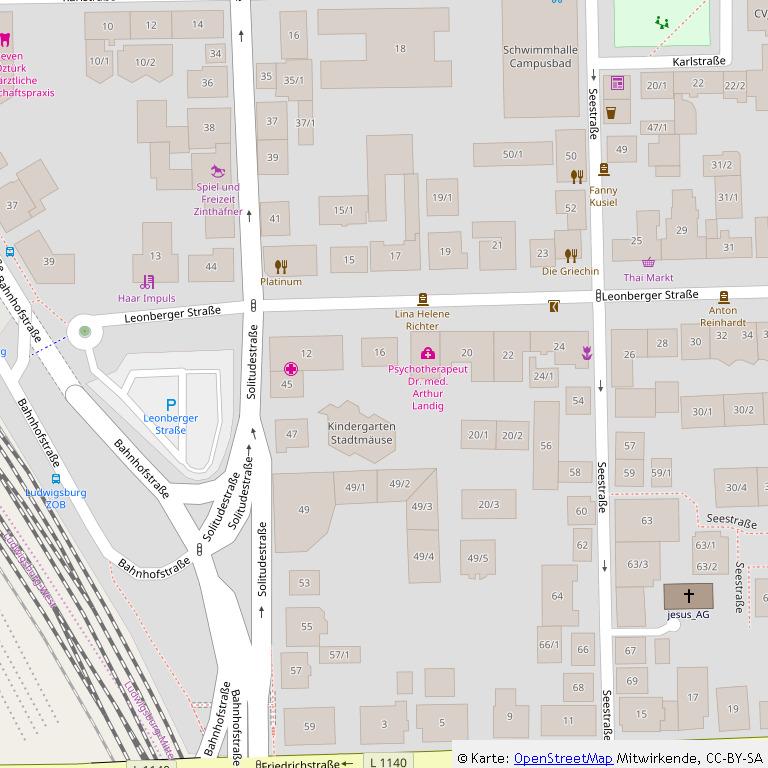Open the Leonberger Straße parking marker
Viewport: 768px width, 768px height.
point(170,404)
